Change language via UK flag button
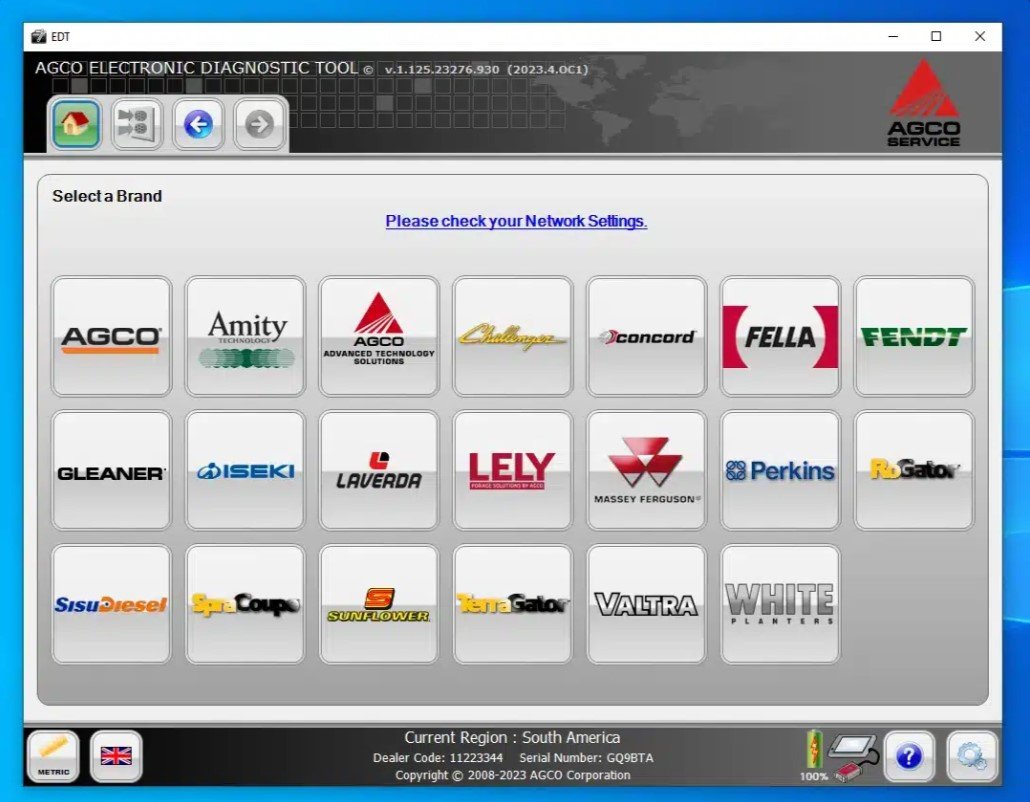This screenshot has height=802, width=1030. [x=116, y=756]
